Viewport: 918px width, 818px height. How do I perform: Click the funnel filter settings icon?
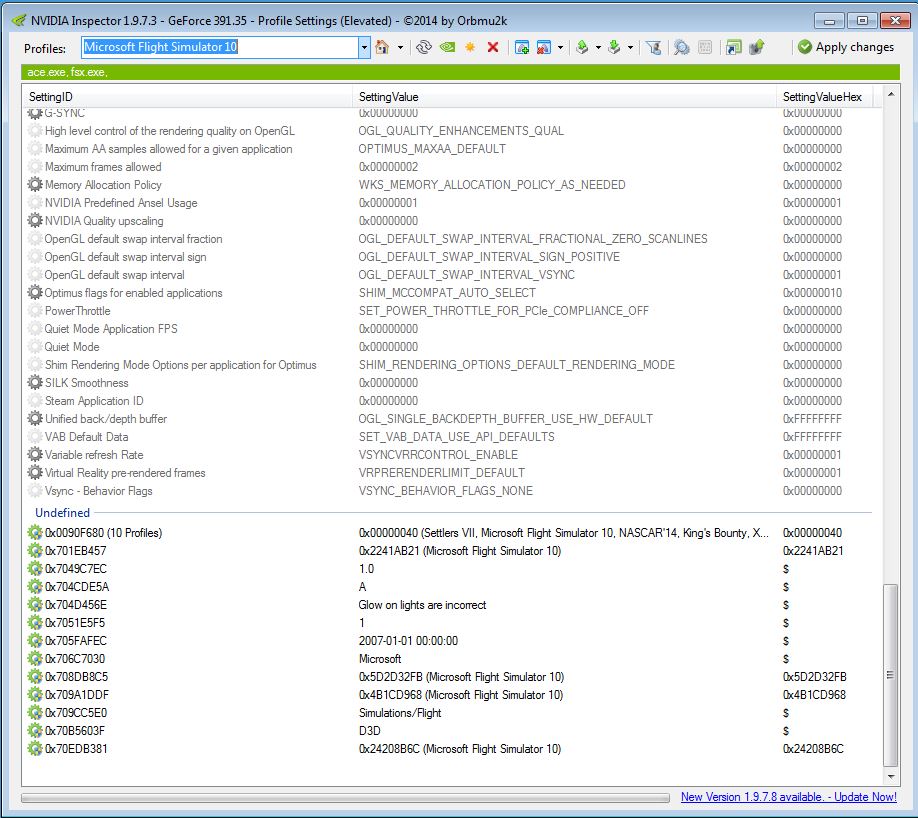pyautogui.click(x=654, y=47)
